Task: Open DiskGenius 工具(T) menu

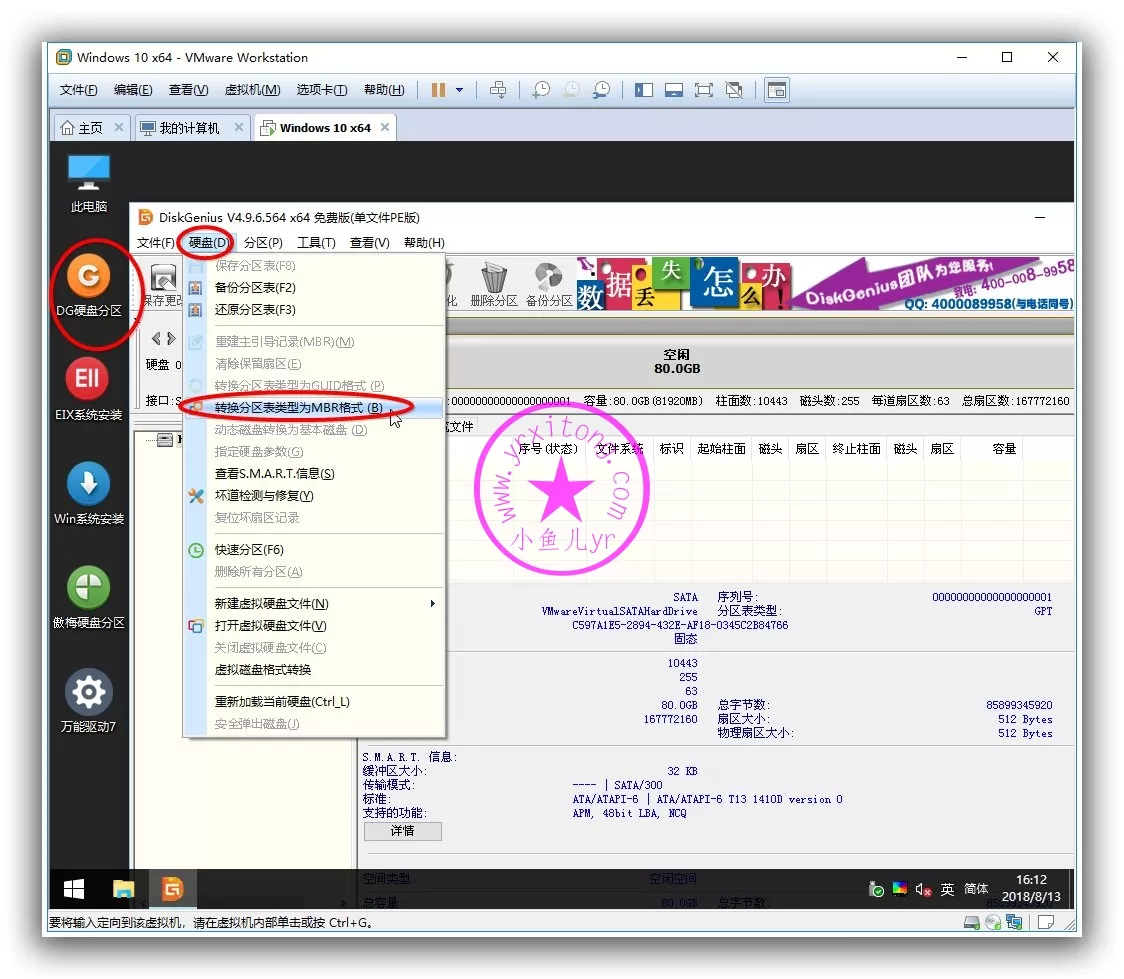Action: pos(316,243)
